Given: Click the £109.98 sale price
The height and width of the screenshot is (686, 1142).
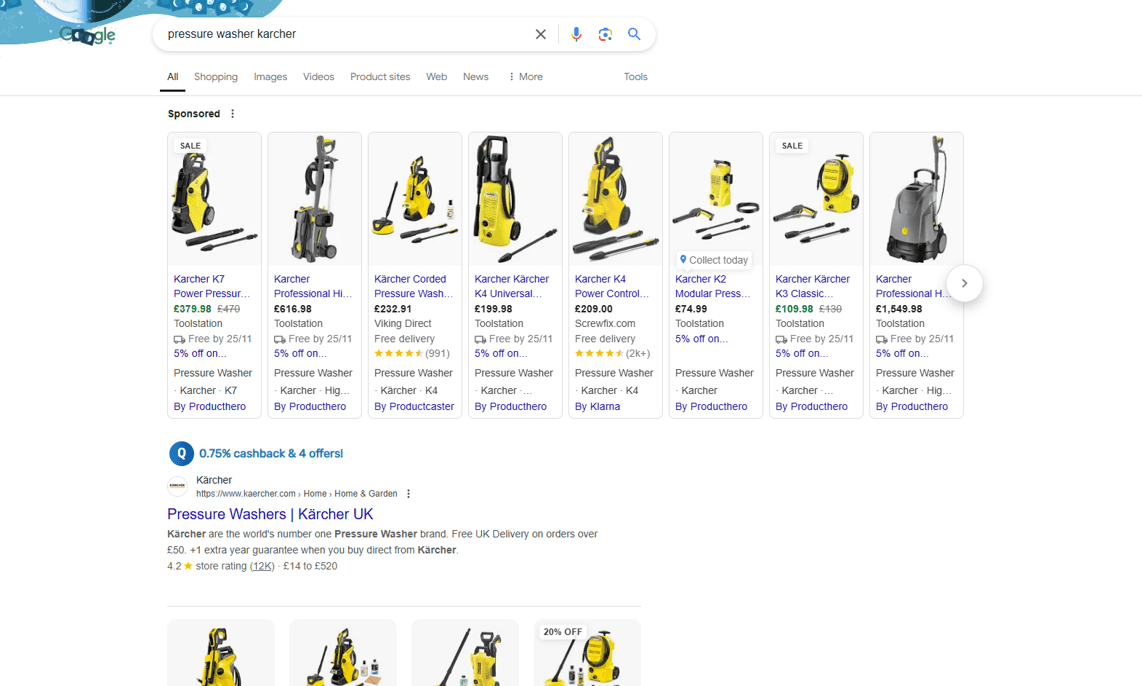Looking at the screenshot, I should point(795,309).
